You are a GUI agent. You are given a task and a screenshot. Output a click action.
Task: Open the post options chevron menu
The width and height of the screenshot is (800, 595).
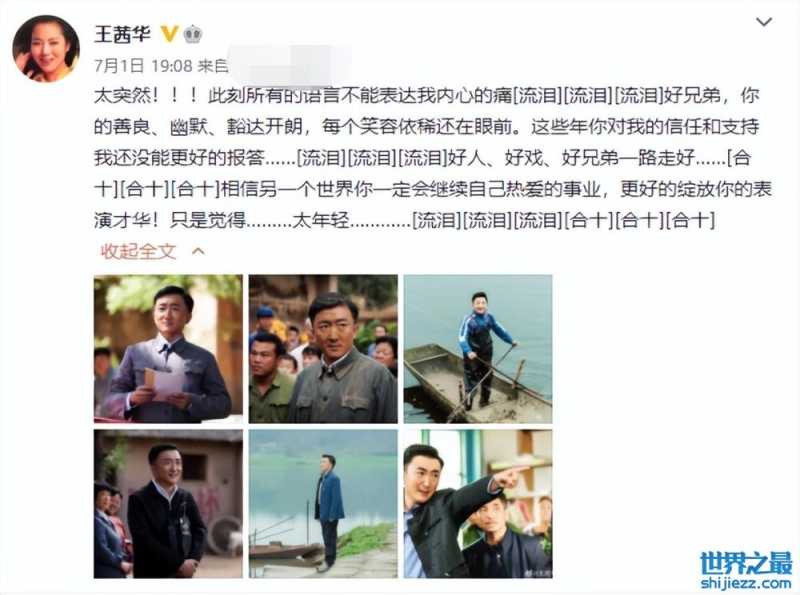point(764,22)
